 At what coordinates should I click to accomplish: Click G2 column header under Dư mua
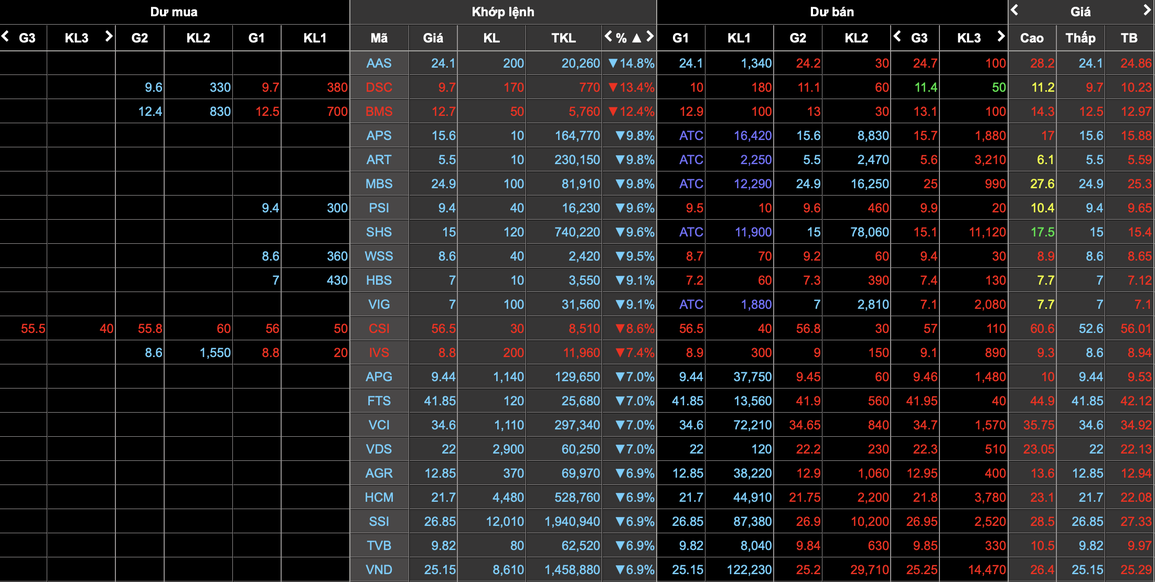point(139,38)
